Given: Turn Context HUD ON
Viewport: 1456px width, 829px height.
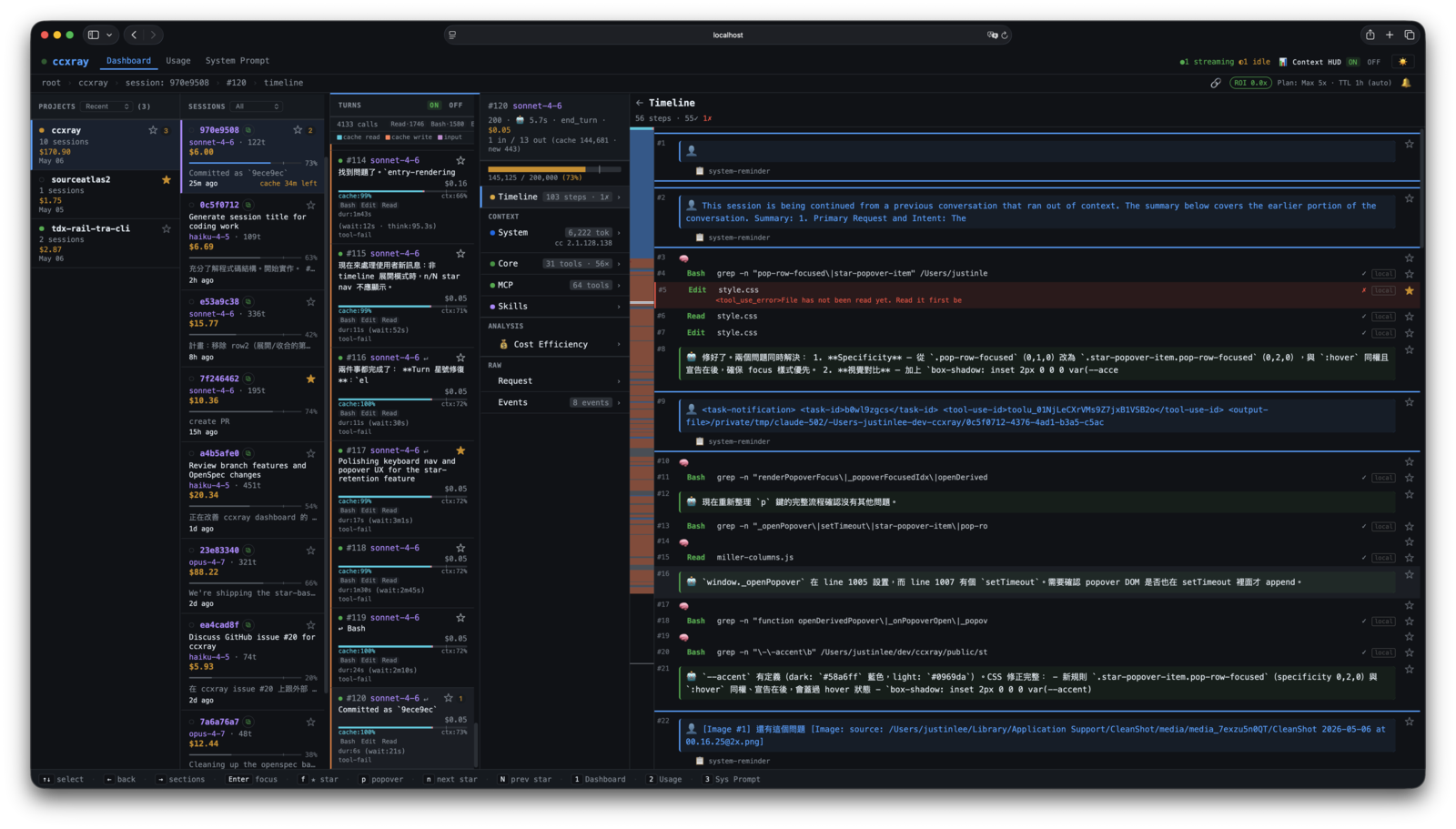Looking at the screenshot, I should (x=1352, y=62).
